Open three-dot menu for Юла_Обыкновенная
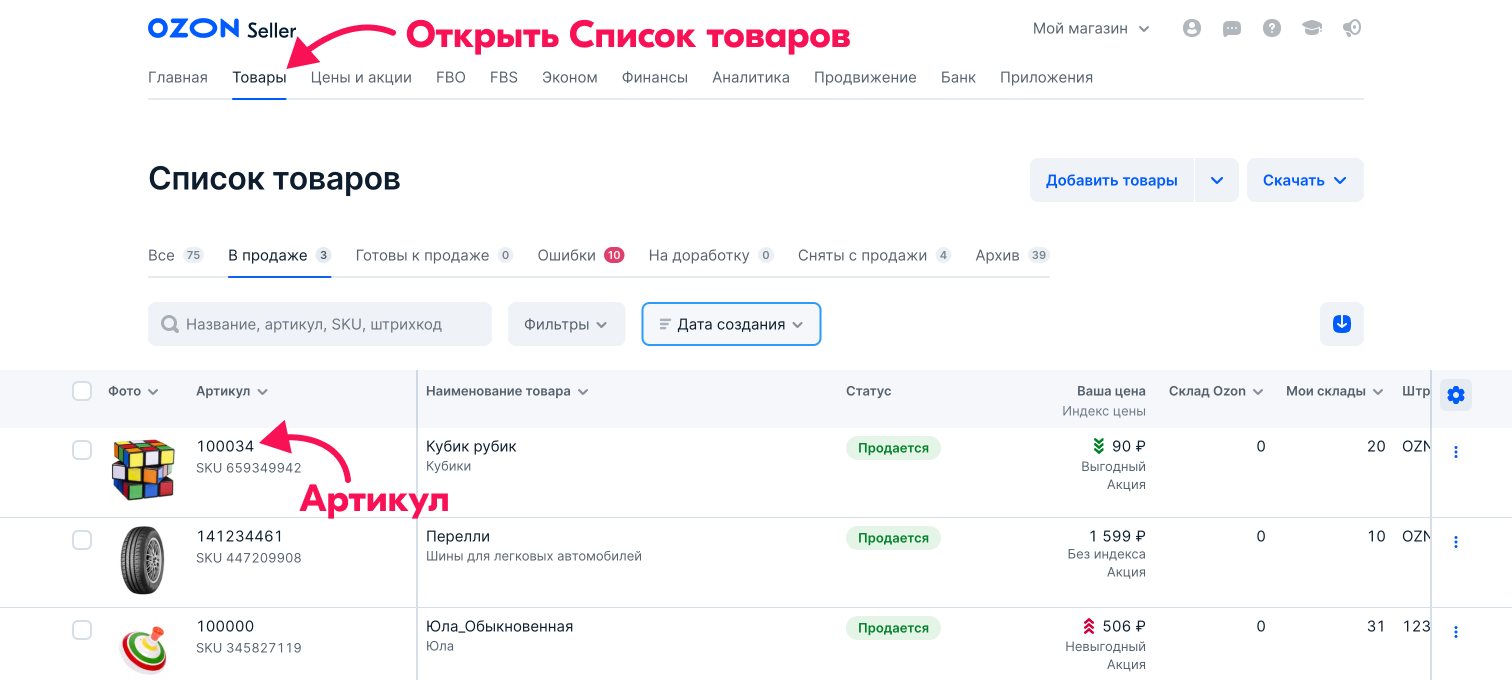Viewport: 1512px width, 680px height. pyautogui.click(x=1456, y=632)
